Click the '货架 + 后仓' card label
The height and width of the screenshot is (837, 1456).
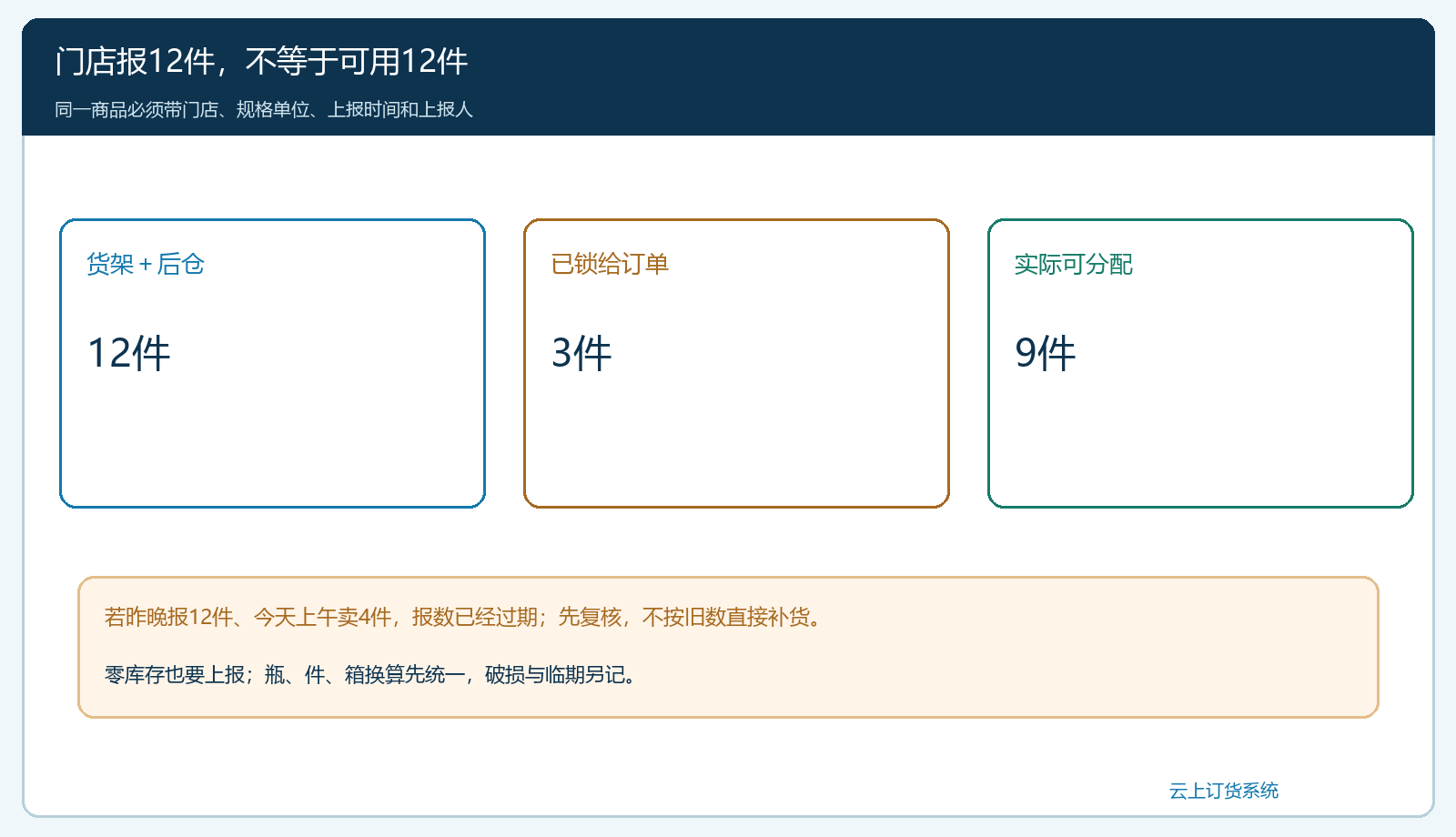coord(146,264)
